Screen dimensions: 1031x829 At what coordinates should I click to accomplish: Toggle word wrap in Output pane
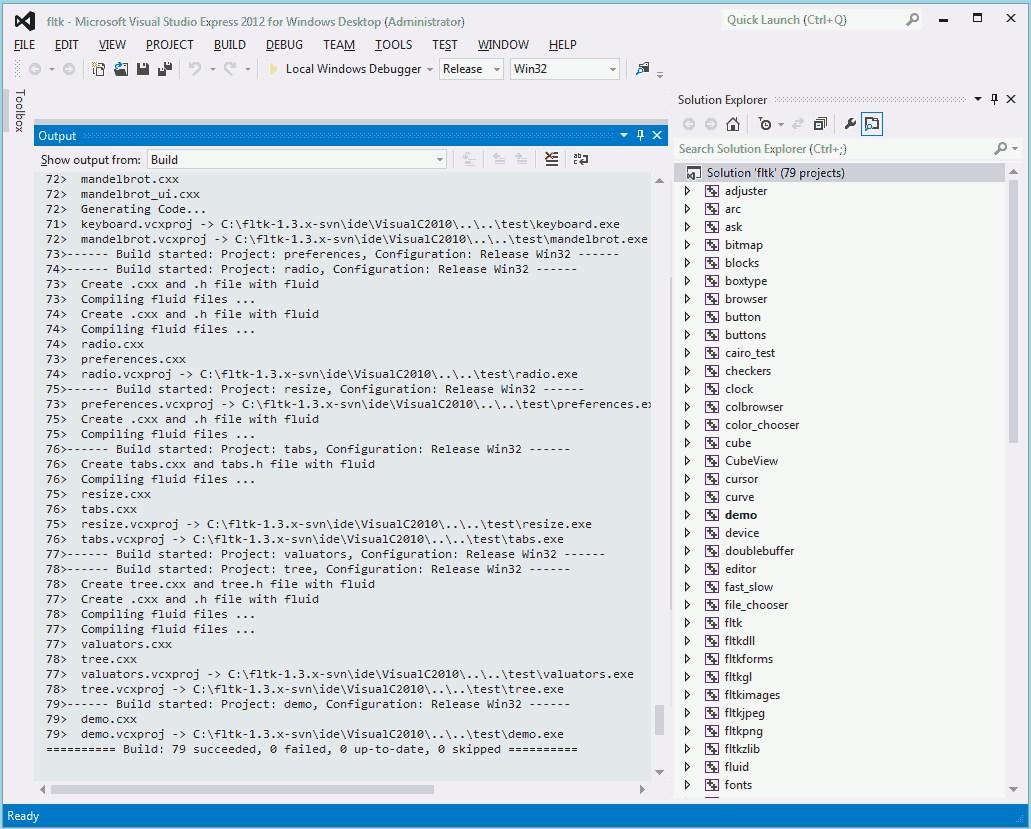click(581, 159)
